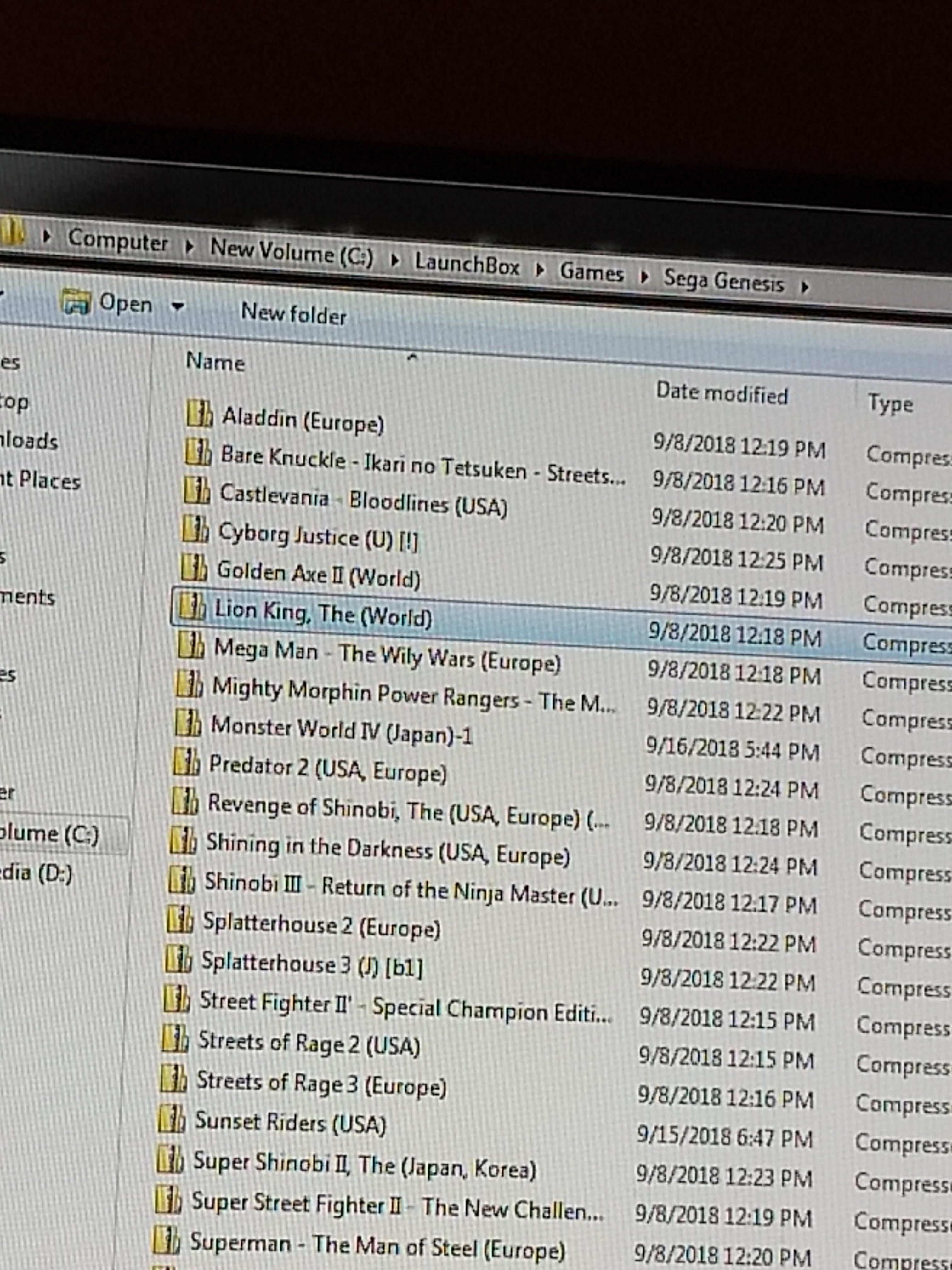Click the Superman Man of Steel zip icon
Image resolution: width=952 pixels, height=1270 pixels.
pyautogui.click(x=167, y=1240)
